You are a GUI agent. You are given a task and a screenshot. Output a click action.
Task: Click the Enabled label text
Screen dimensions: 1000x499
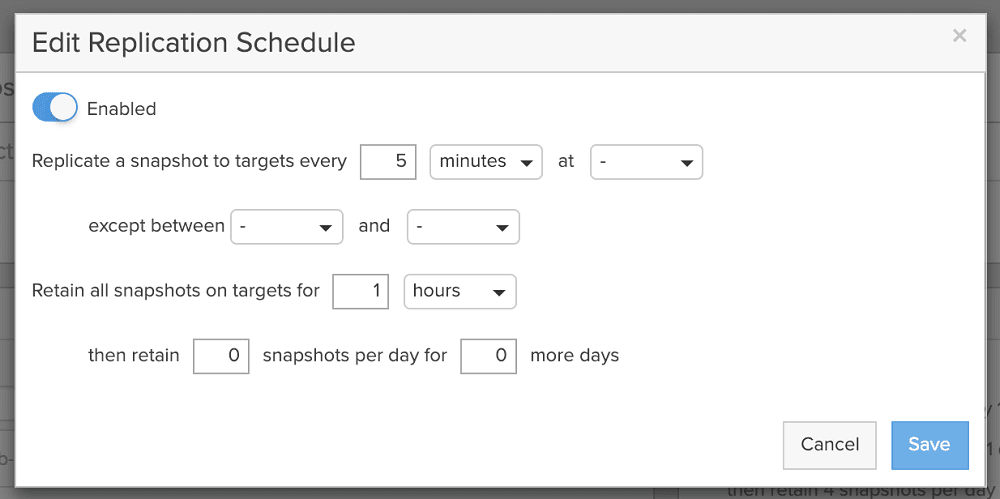pos(121,109)
